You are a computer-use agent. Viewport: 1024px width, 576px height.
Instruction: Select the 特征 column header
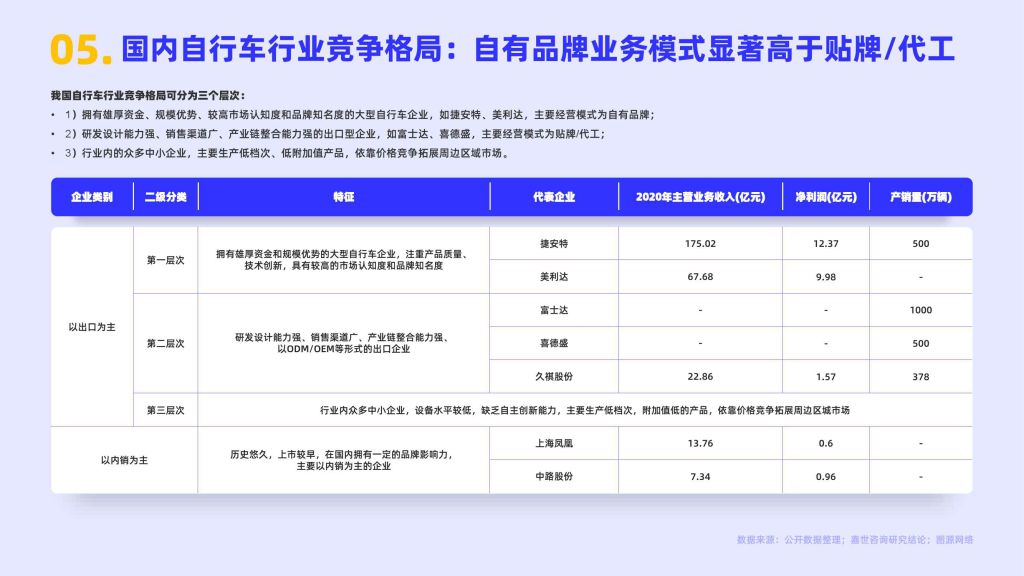pos(344,197)
